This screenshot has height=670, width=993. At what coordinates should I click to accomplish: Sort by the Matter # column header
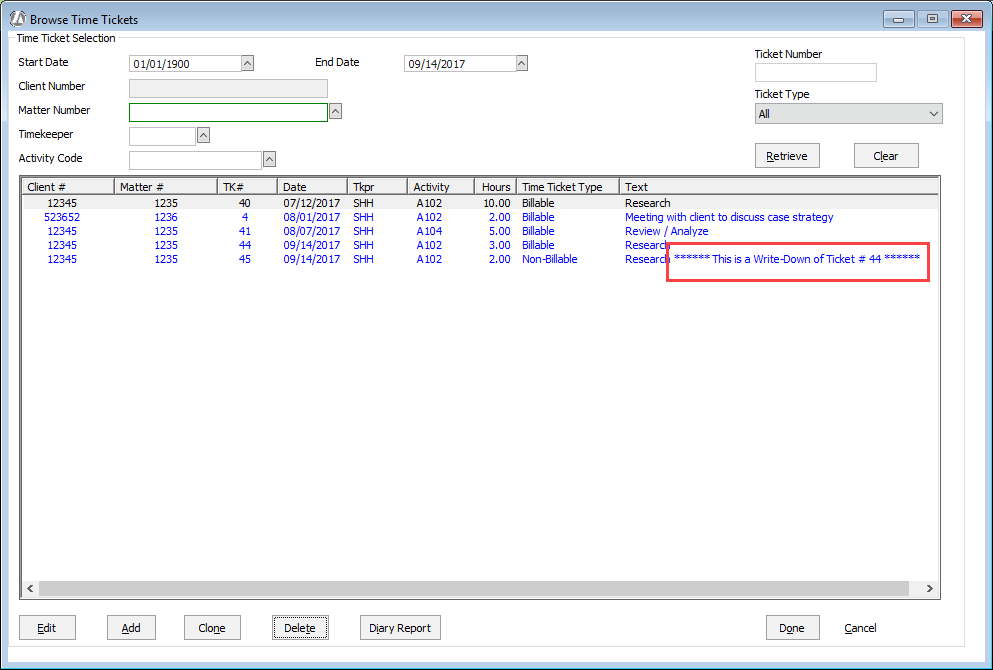(x=166, y=187)
